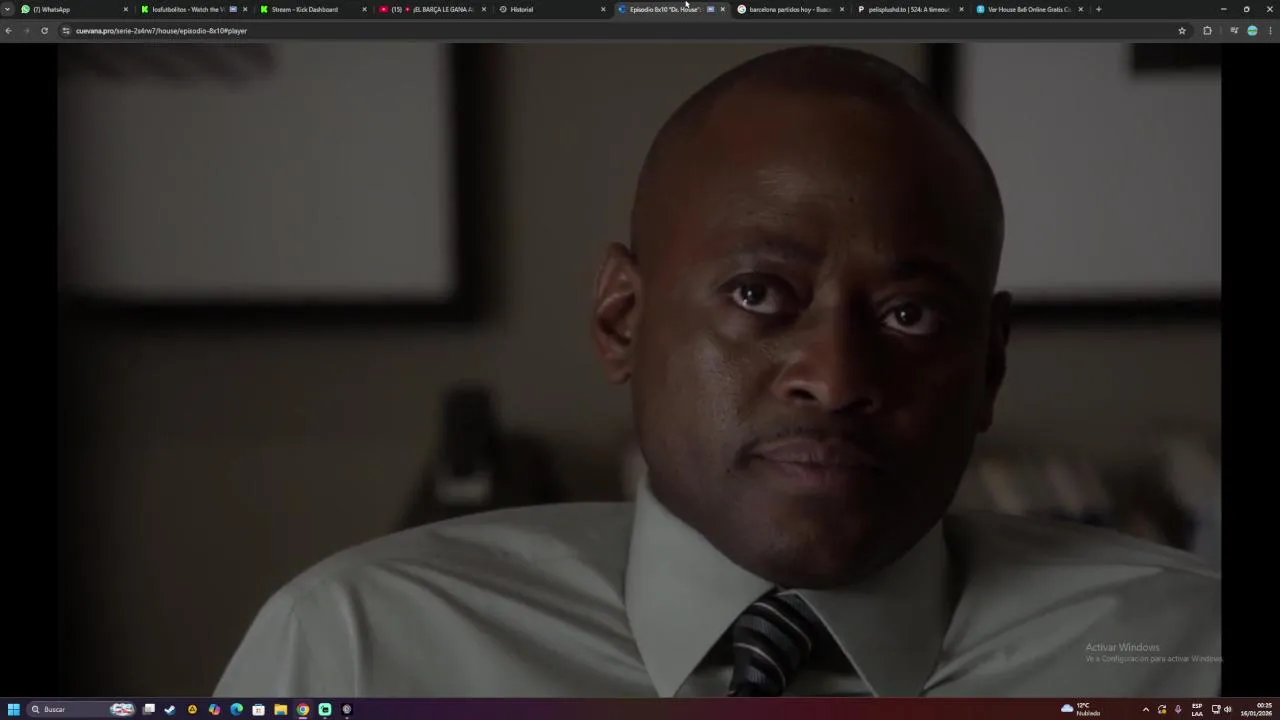Open Task View on the taskbar

149,709
